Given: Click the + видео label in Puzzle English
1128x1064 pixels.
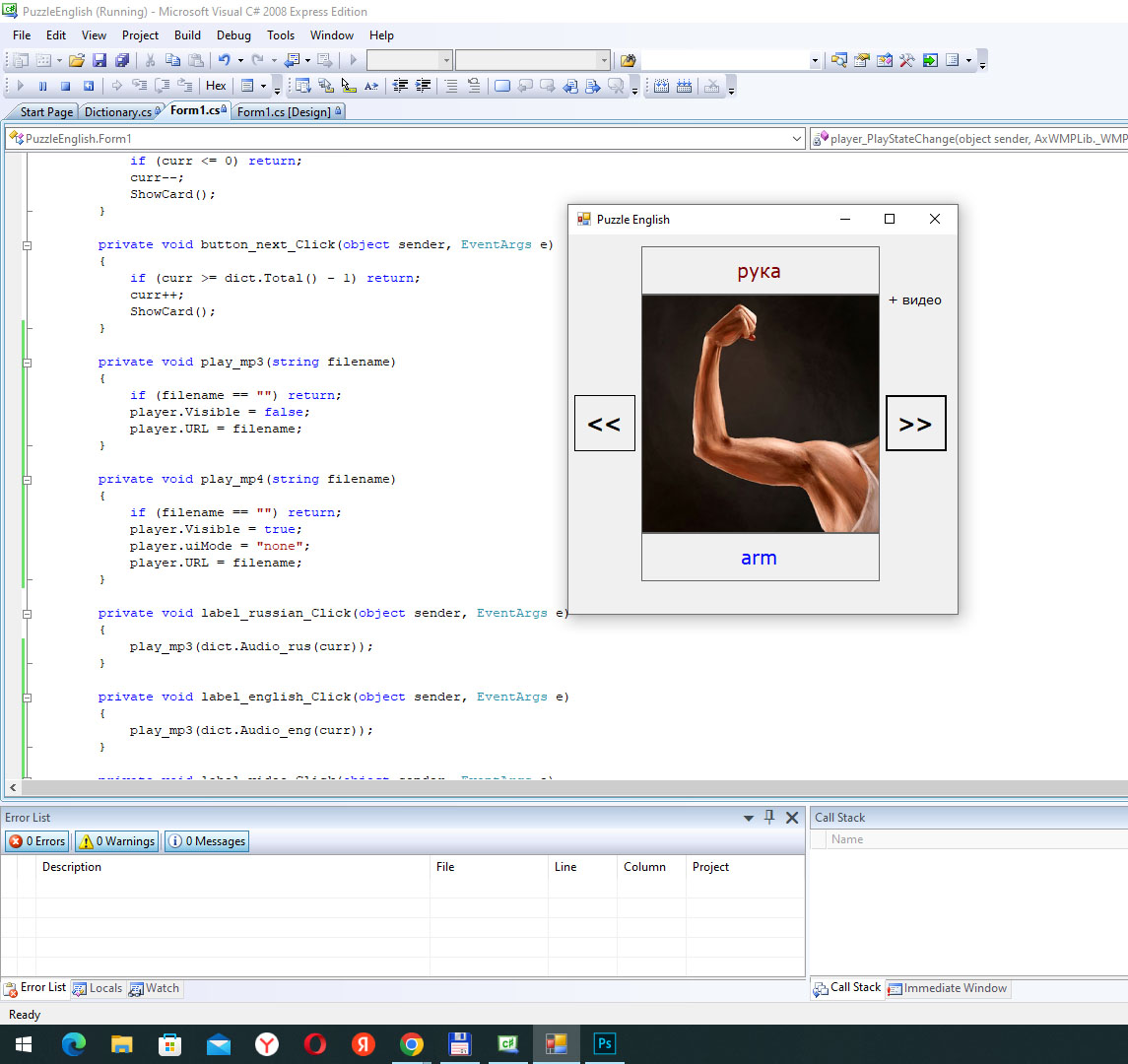Looking at the screenshot, I should tap(914, 300).
